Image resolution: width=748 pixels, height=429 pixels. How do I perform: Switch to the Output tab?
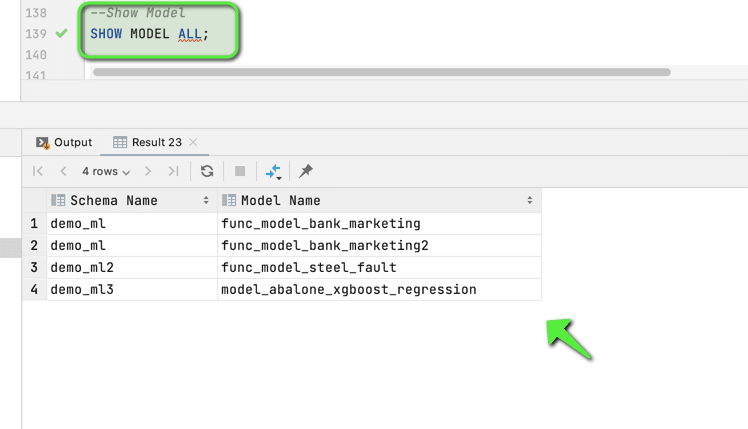coord(64,142)
